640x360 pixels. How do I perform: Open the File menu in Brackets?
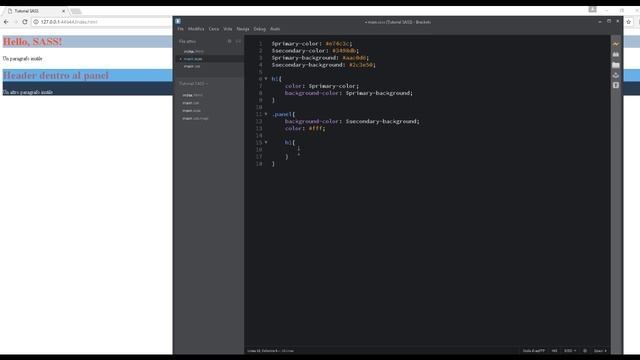[180, 29]
